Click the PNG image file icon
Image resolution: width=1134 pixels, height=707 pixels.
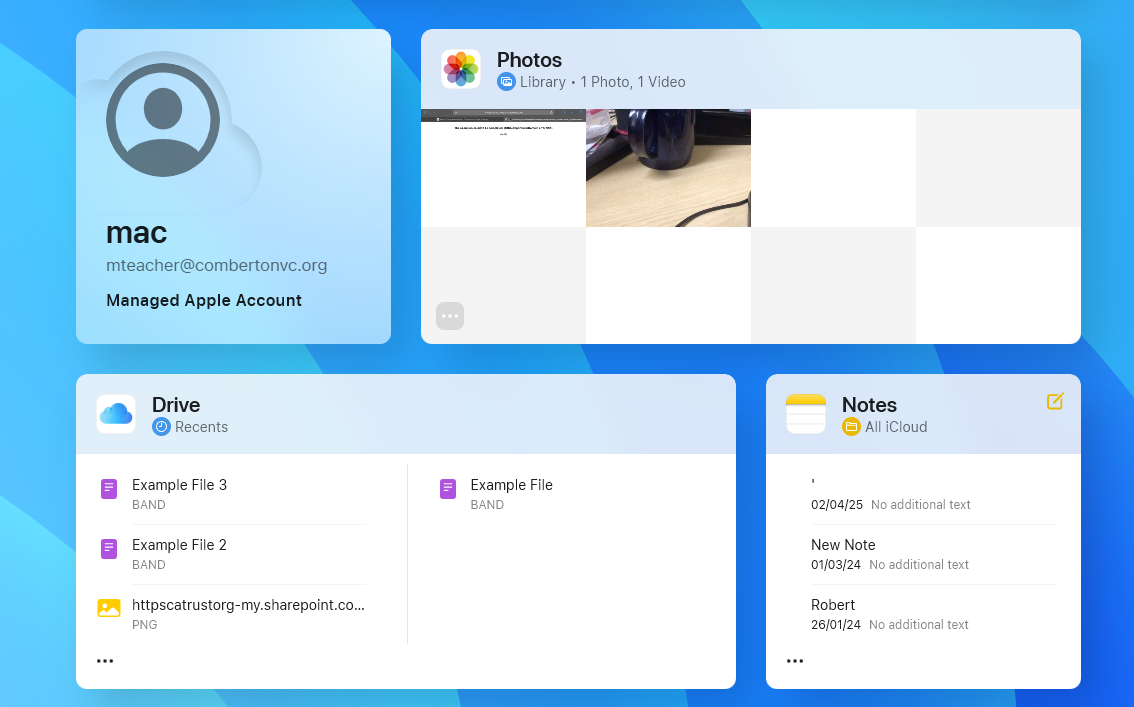coord(108,608)
